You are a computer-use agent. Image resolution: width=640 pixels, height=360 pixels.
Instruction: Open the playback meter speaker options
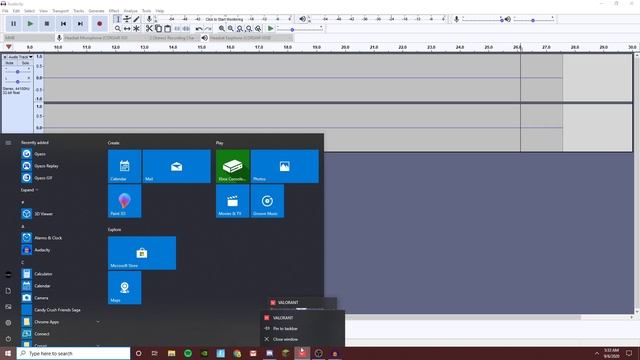tap(302, 19)
